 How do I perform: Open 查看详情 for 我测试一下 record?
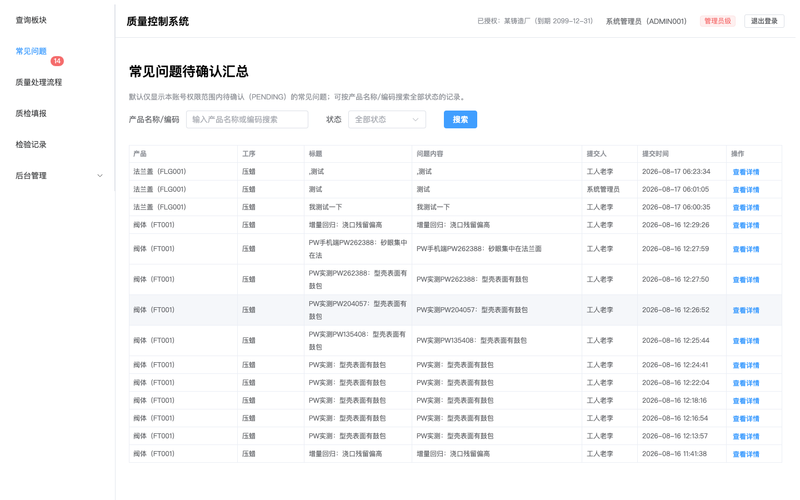pos(745,208)
